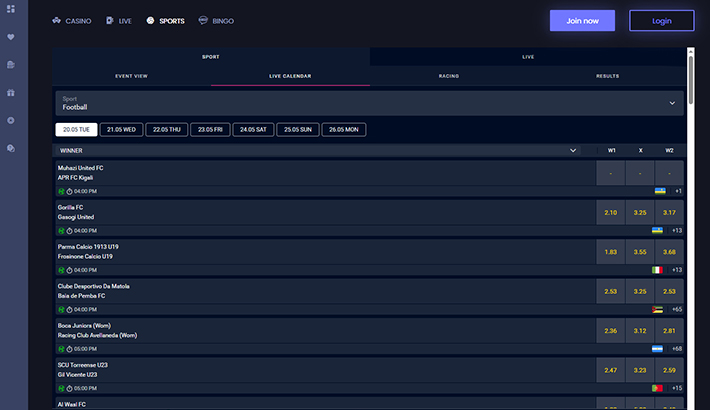The width and height of the screenshot is (710, 410).
Task: Click the chat support icon in sidebar
Action: (x=11, y=149)
